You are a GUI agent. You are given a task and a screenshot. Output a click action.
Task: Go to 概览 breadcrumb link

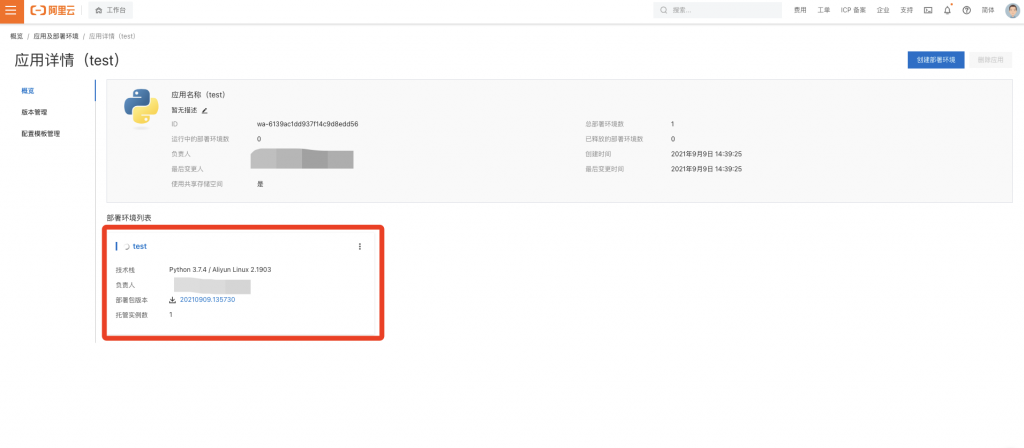point(16,36)
